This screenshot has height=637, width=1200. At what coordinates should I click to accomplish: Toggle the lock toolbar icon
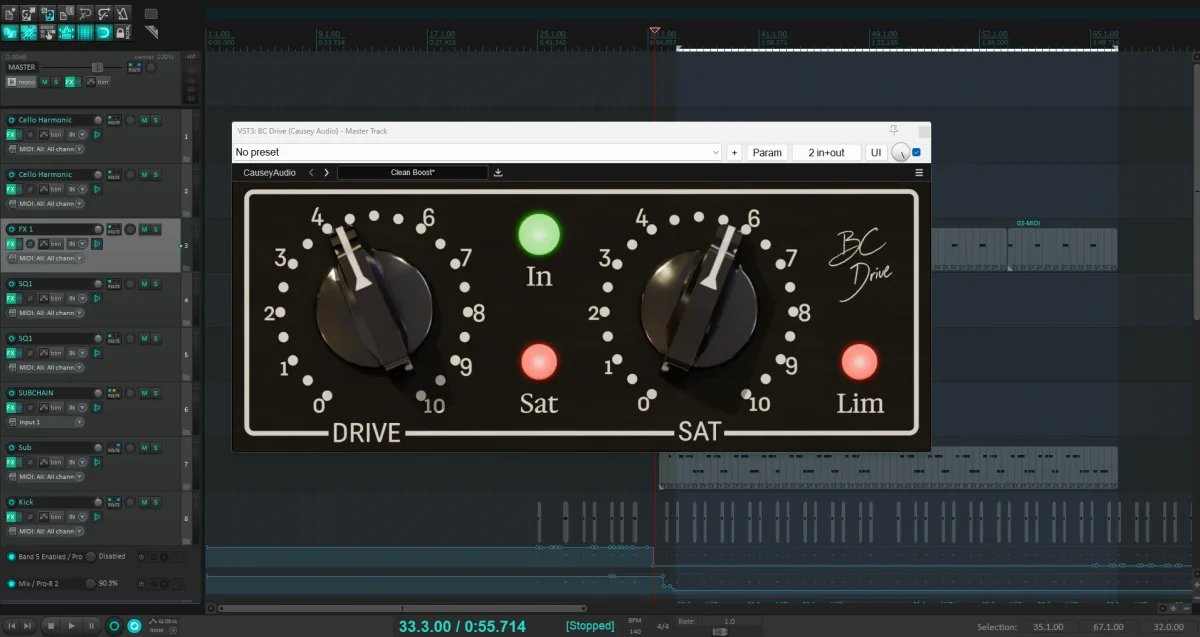pos(122,32)
